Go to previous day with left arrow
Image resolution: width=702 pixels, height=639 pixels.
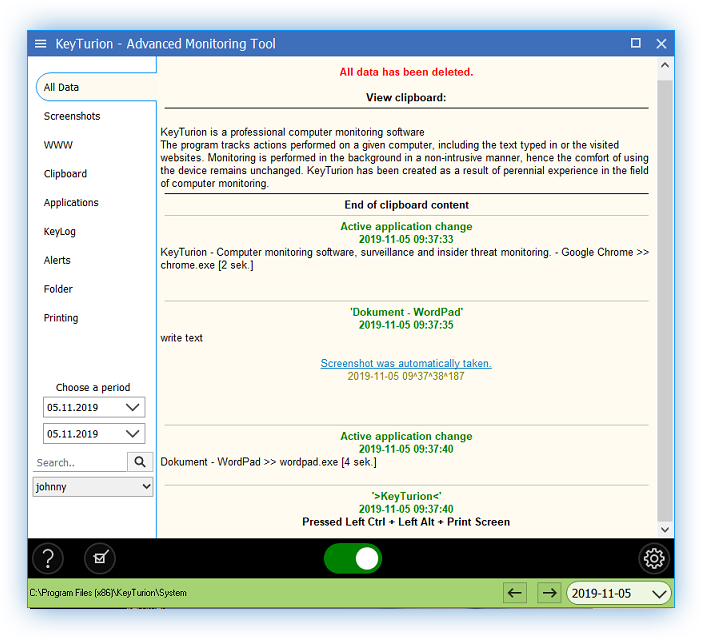point(515,593)
